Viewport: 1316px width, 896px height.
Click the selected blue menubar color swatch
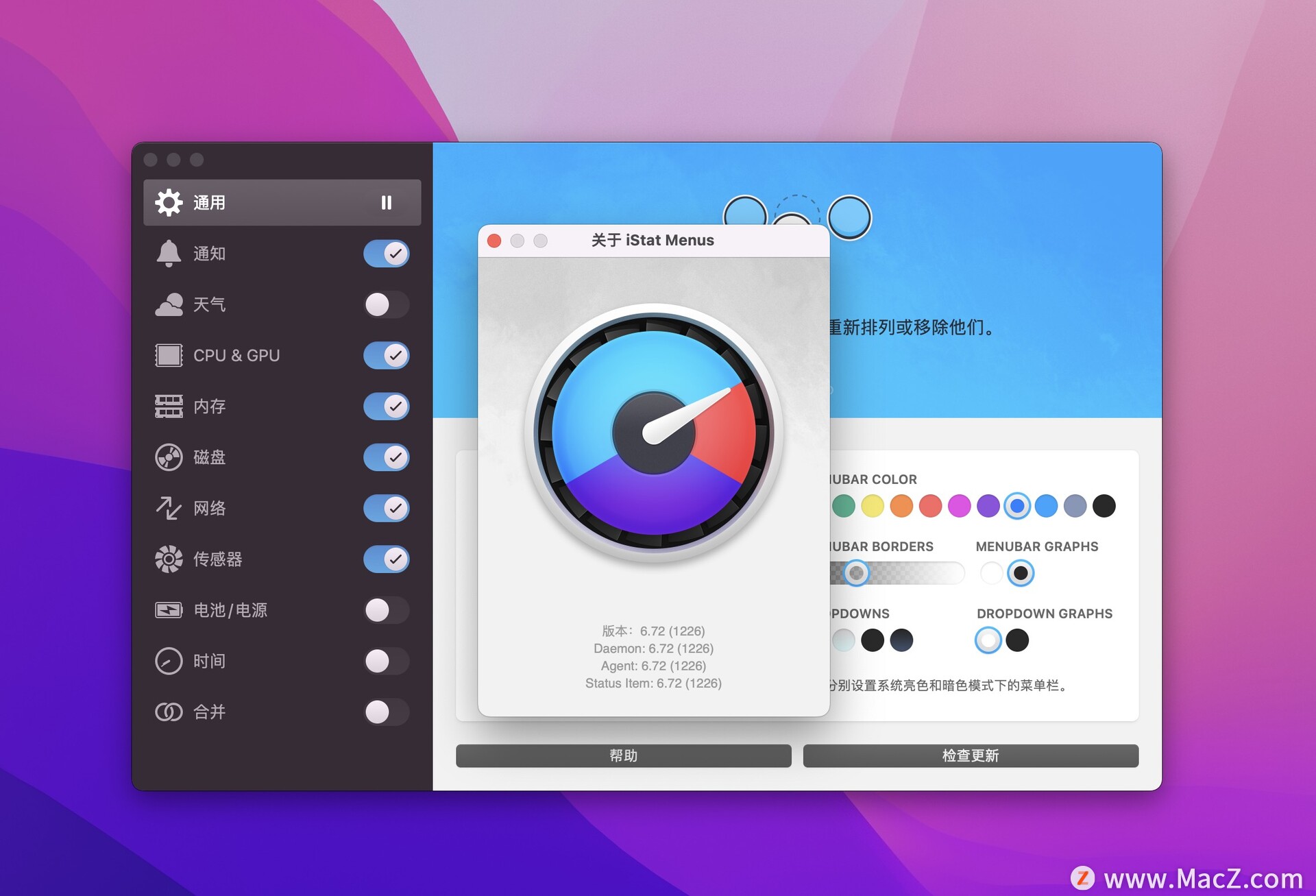(x=1017, y=506)
